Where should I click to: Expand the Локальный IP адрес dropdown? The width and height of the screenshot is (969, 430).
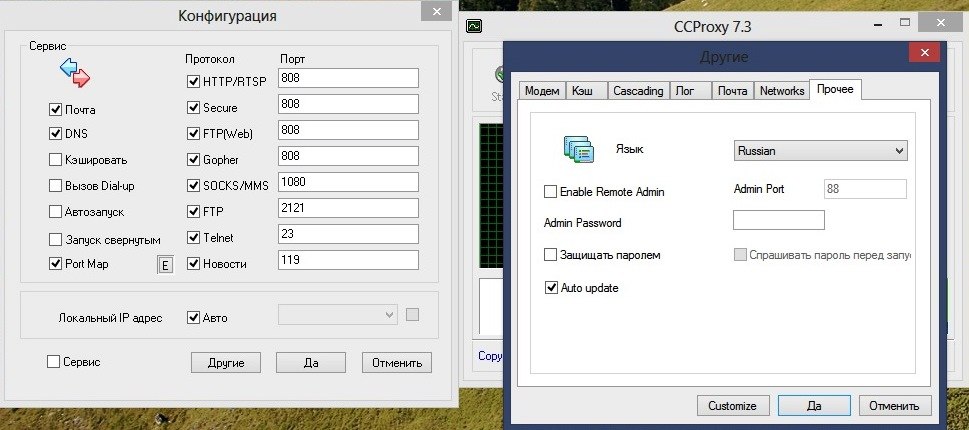[337, 315]
